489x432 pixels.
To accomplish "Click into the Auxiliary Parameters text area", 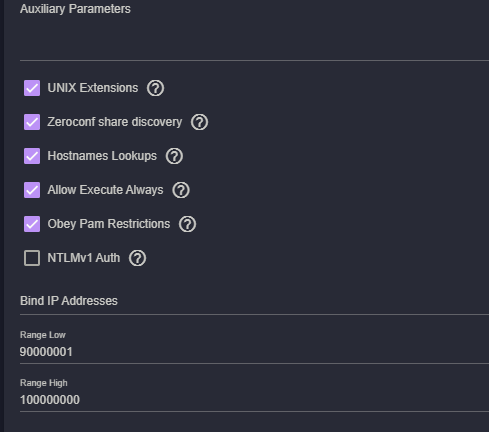I will pyautogui.click(x=254, y=33).
